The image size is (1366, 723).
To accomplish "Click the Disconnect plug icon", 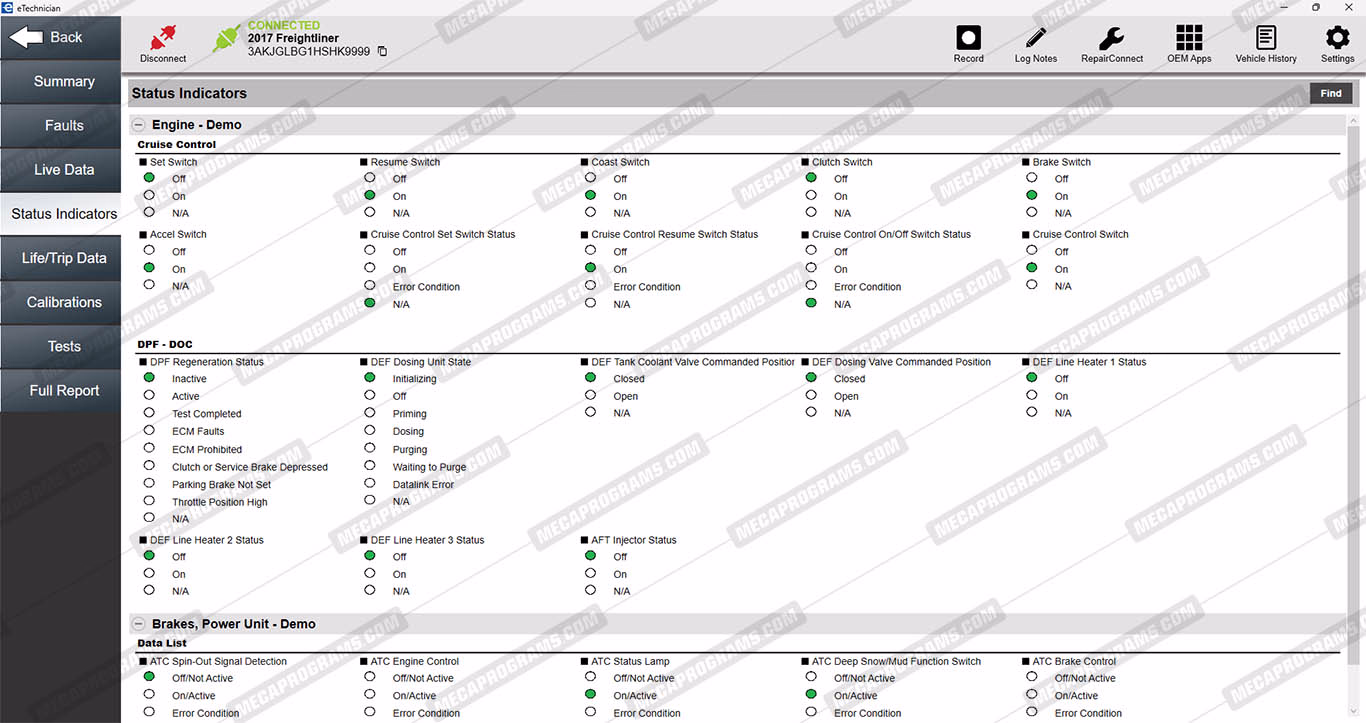I will 162,39.
